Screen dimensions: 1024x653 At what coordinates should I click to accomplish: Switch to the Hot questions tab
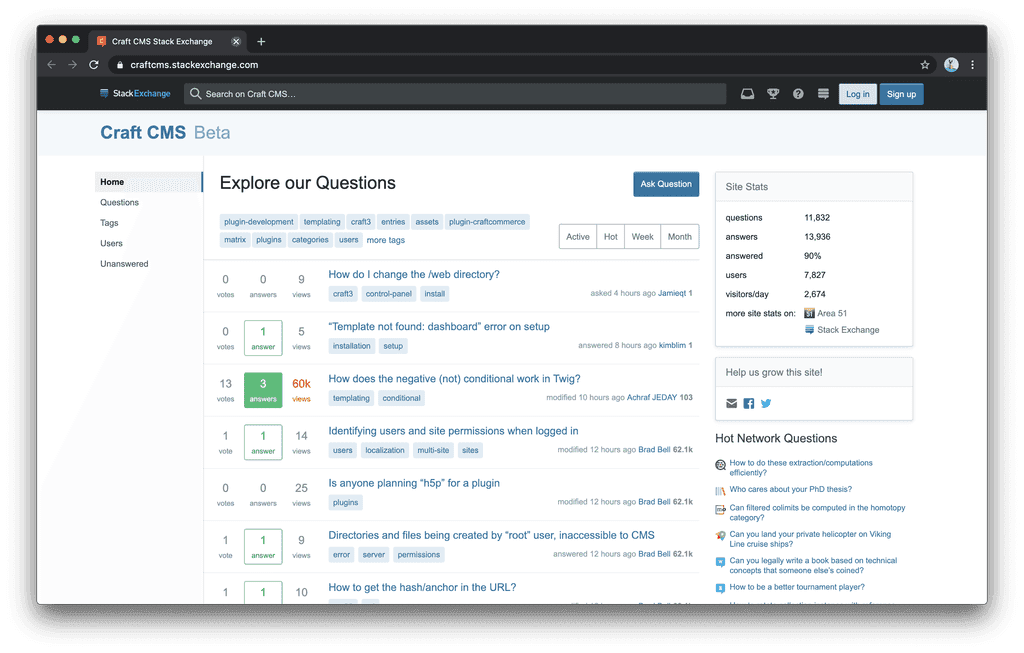[x=610, y=237]
